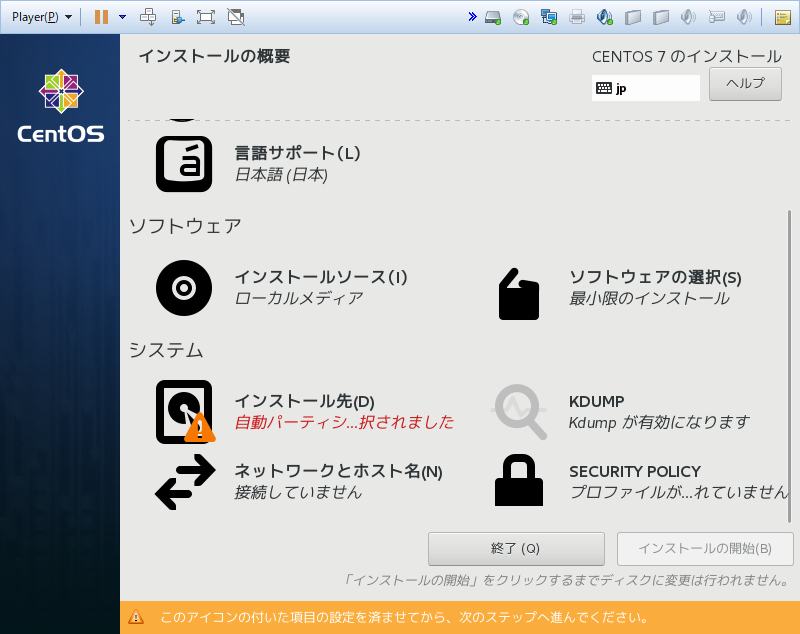This screenshot has width=800, height=634.
Task: Click the インストールソース(I) title label
Action: [321, 277]
